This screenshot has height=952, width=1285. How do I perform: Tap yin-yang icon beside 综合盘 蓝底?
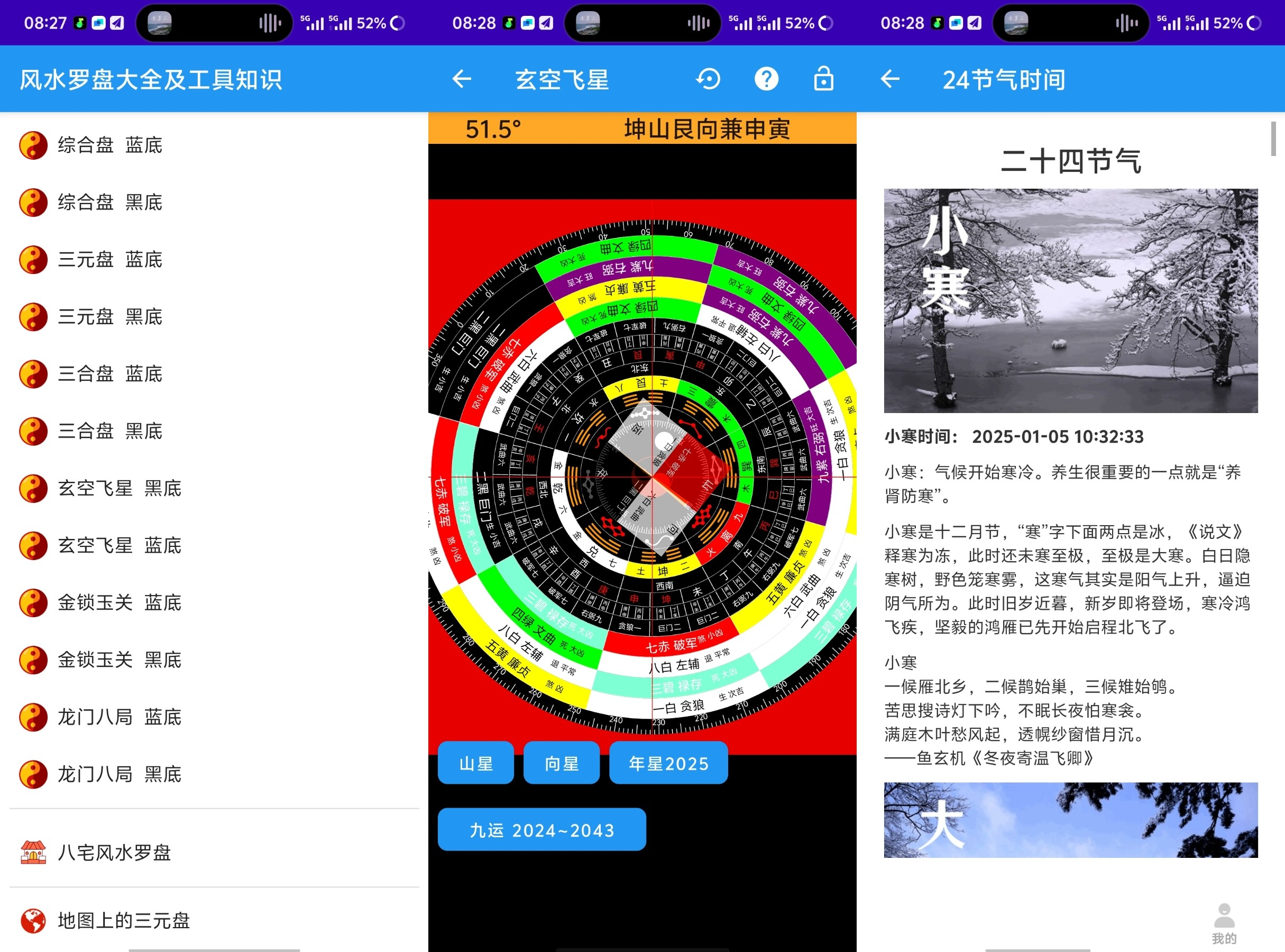33,145
